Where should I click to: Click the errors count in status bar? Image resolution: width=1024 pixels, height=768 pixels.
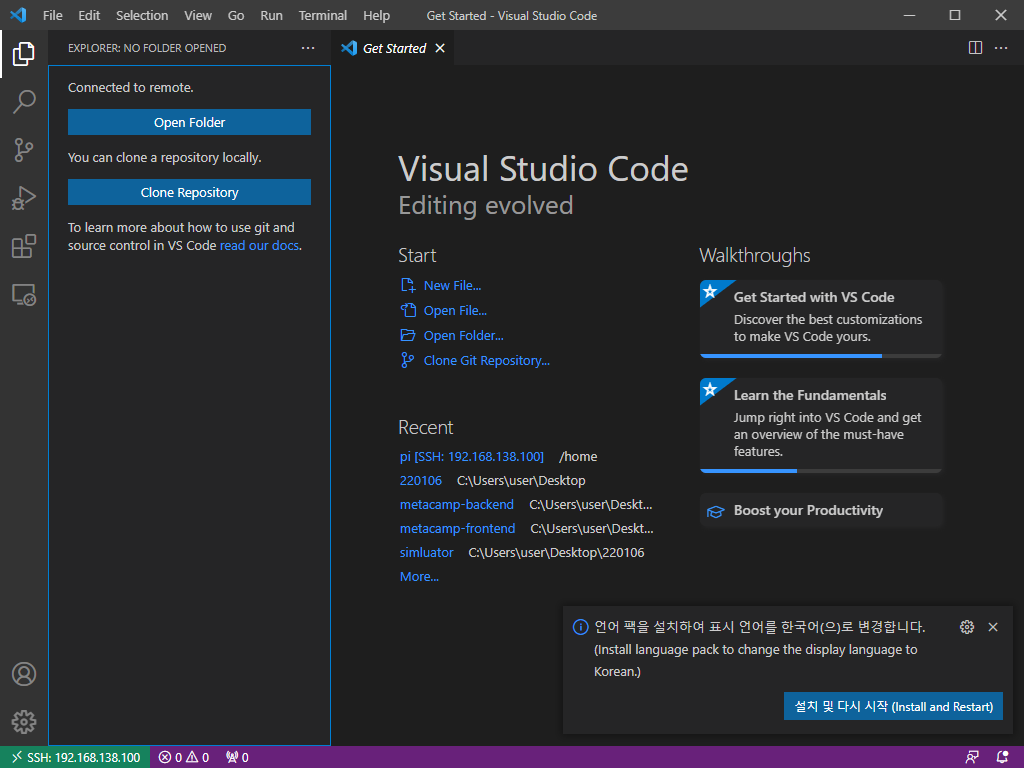[170, 758]
